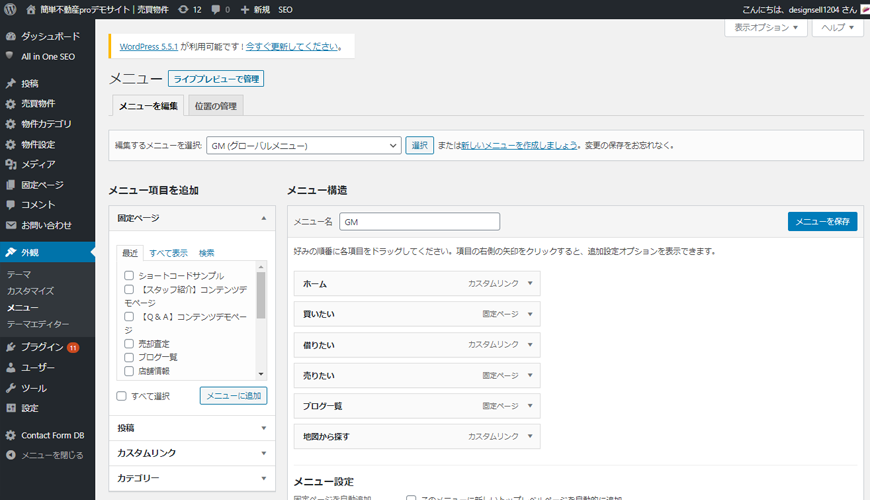Click the WordPress logo icon in admin bar

[11, 9]
